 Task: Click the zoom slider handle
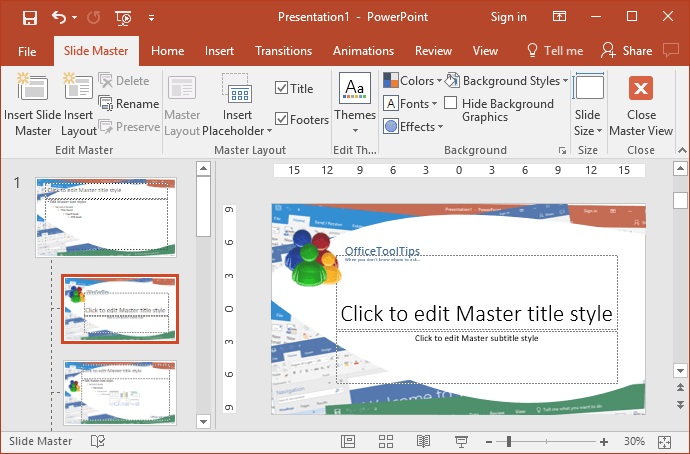click(509, 441)
